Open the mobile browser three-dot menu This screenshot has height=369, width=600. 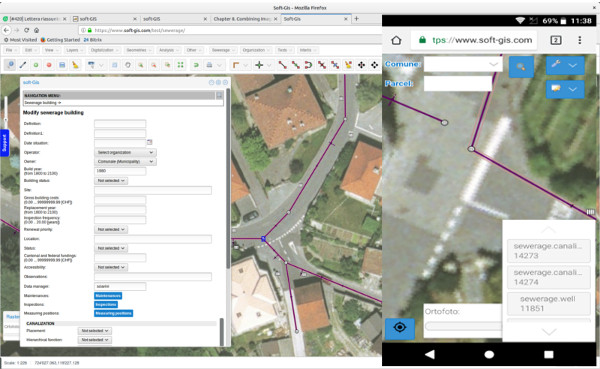(x=580, y=40)
